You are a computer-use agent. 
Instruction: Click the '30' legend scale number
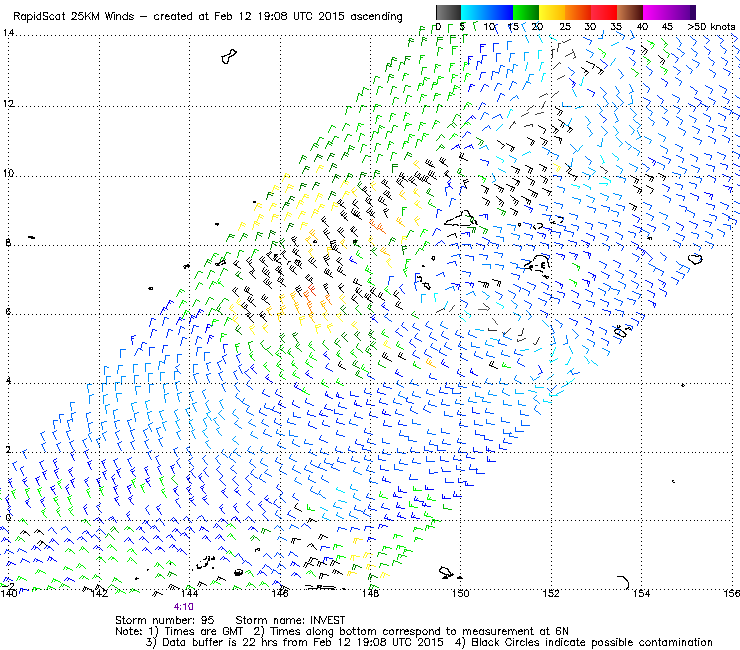click(590, 26)
